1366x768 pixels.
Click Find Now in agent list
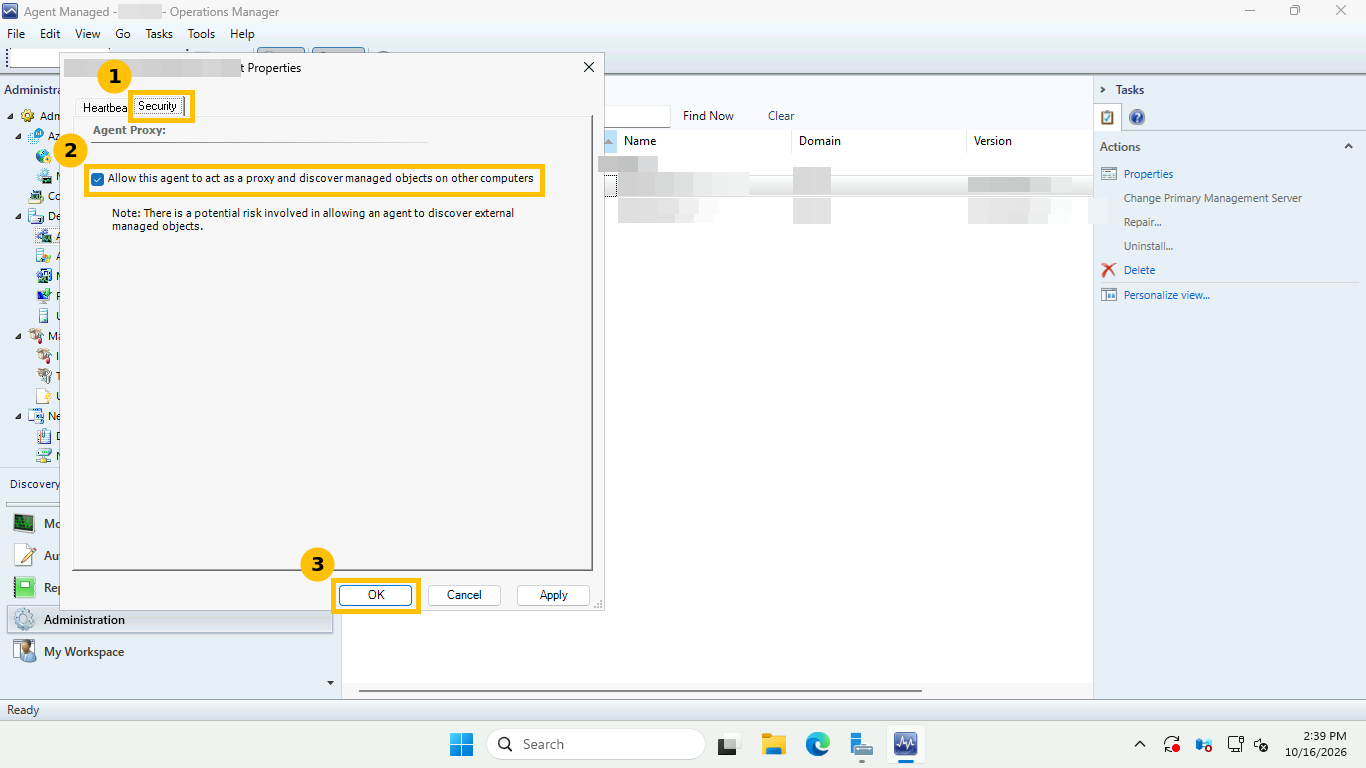[x=708, y=116]
